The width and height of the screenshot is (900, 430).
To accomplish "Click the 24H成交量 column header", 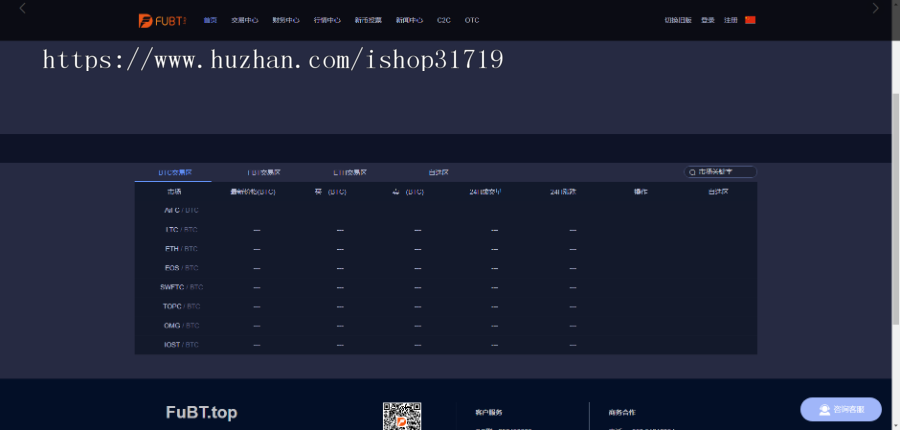I will pyautogui.click(x=485, y=192).
